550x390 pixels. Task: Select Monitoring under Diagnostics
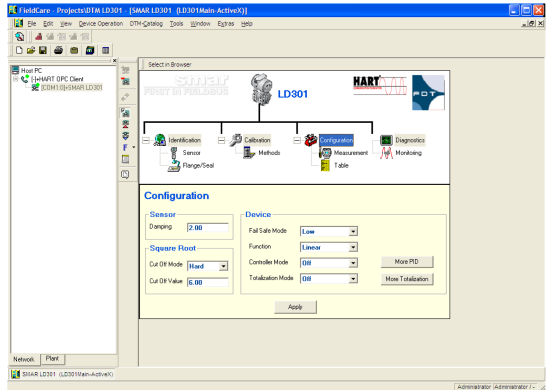(x=409, y=153)
